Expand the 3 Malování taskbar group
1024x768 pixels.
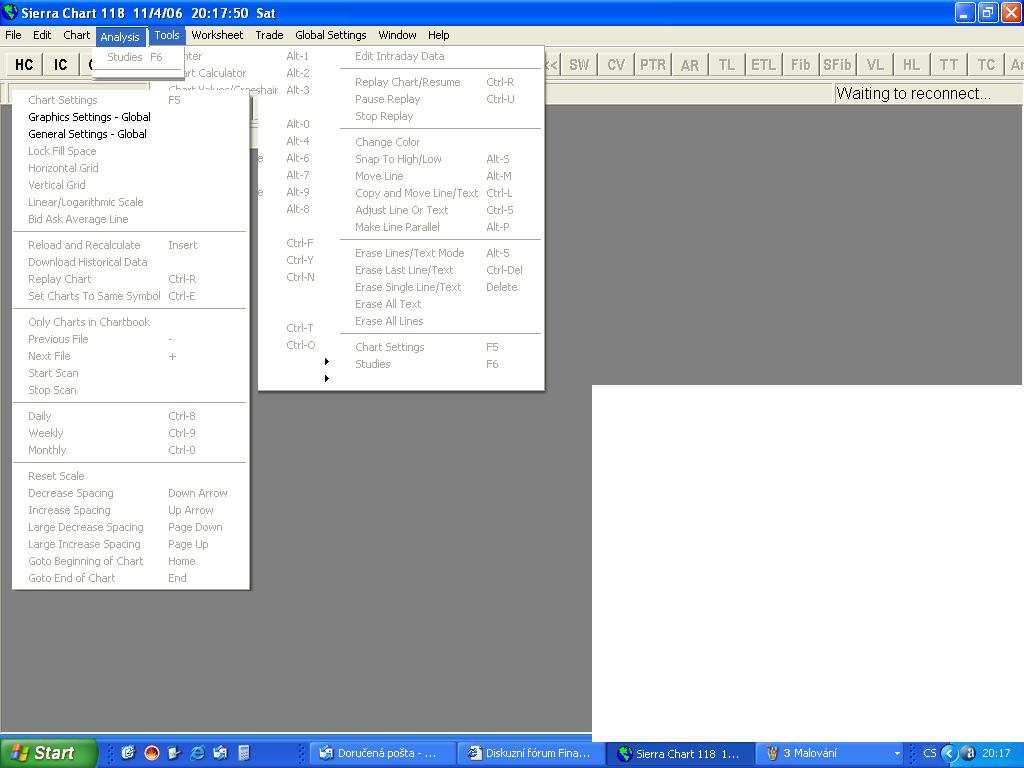click(x=831, y=753)
